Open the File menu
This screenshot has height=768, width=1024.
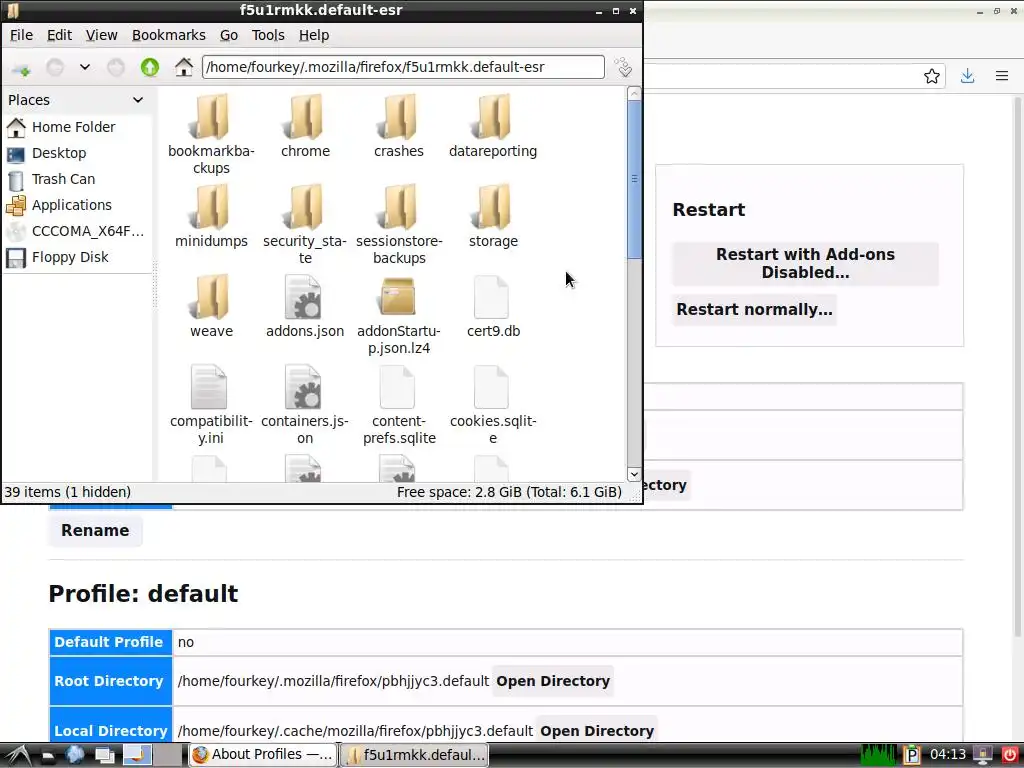pos(22,35)
